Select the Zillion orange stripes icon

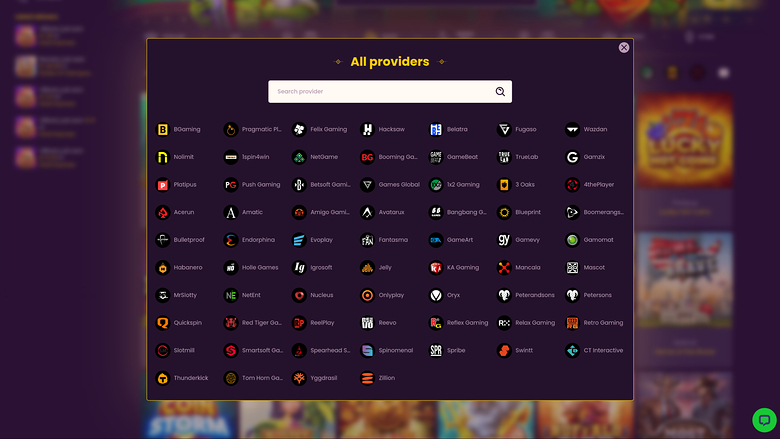[x=367, y=378]
